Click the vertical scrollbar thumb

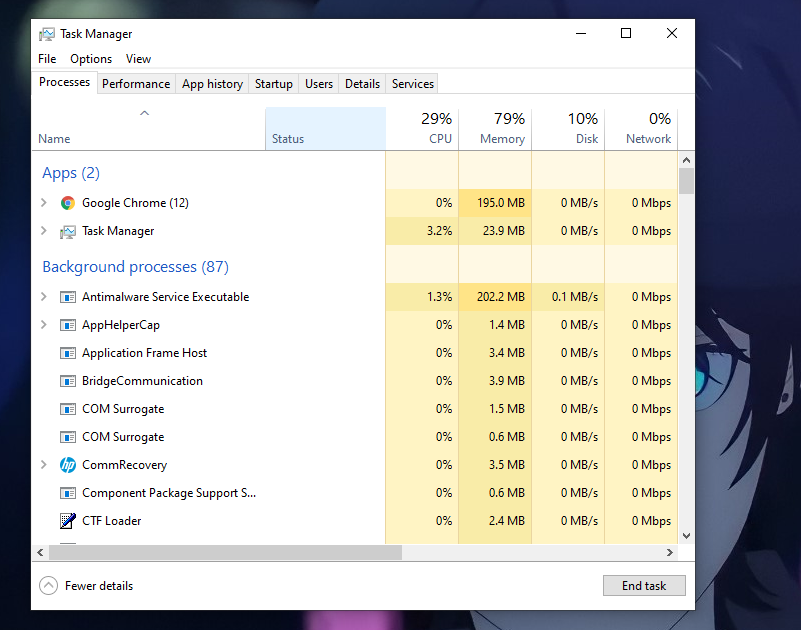tap(687, 181)
